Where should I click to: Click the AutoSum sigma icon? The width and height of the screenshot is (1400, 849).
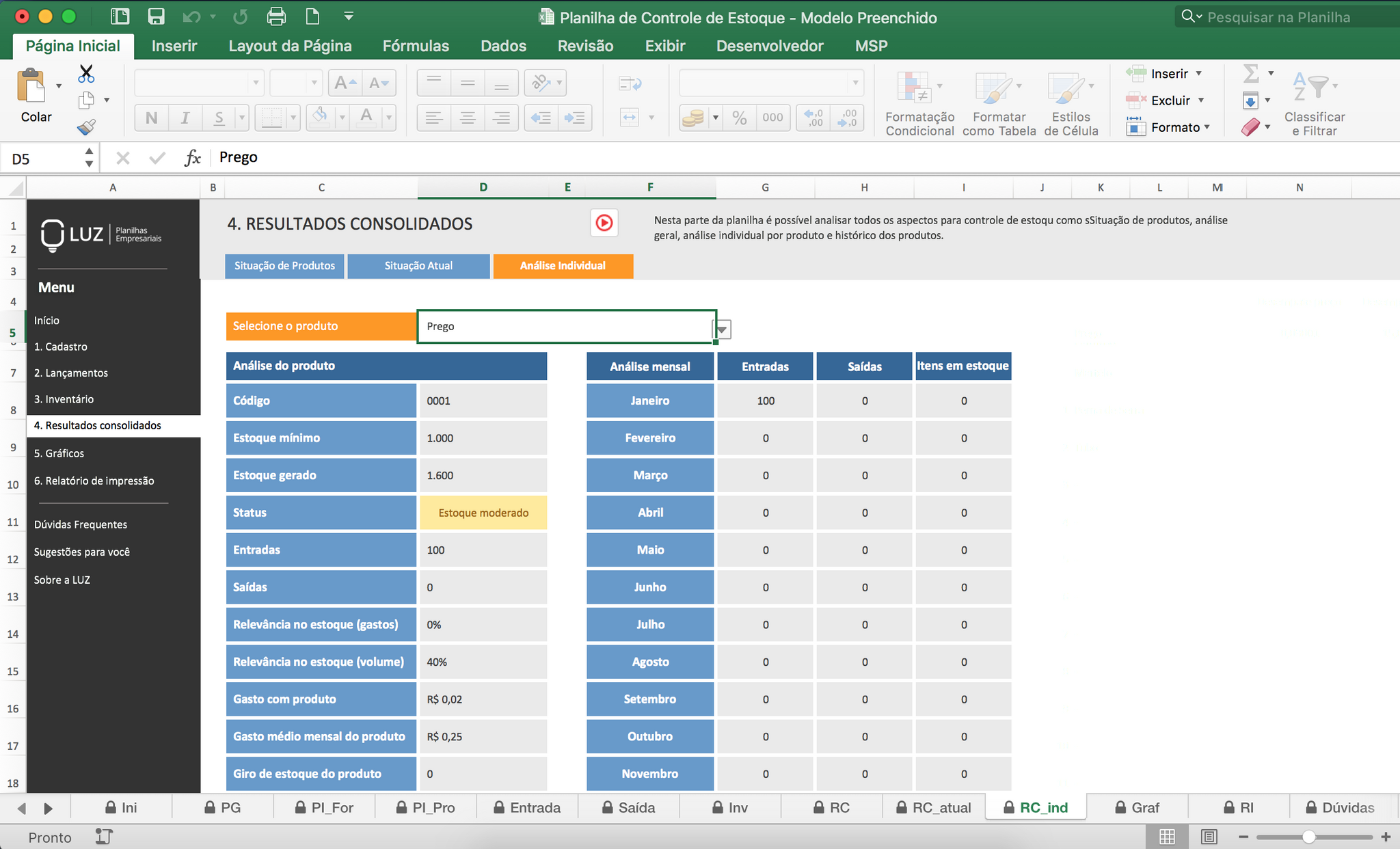[1251, 73]
